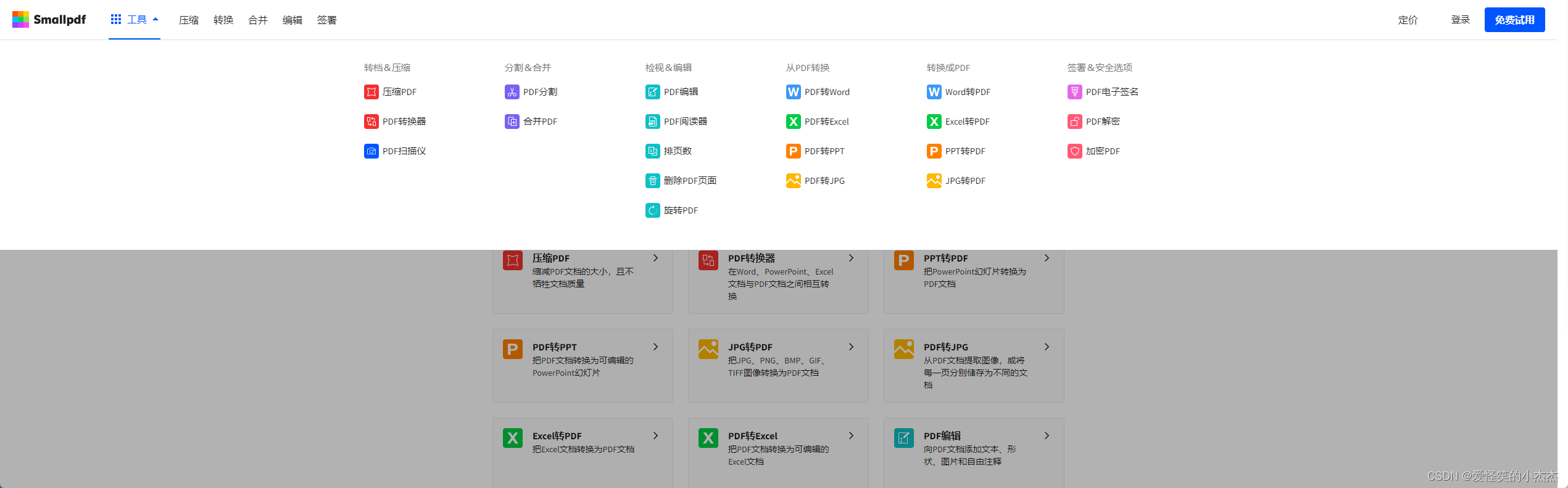Choose 旋转PDF text in menu
This screenshot has height=488, width=1568.
click(x=681, y=210)
